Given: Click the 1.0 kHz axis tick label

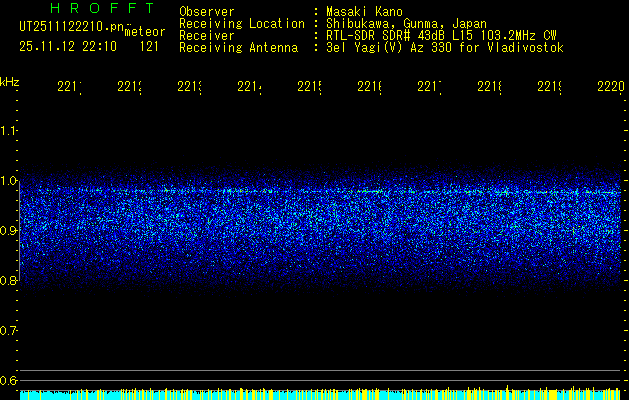Looking at the screenshot, I should coord(8,181).
